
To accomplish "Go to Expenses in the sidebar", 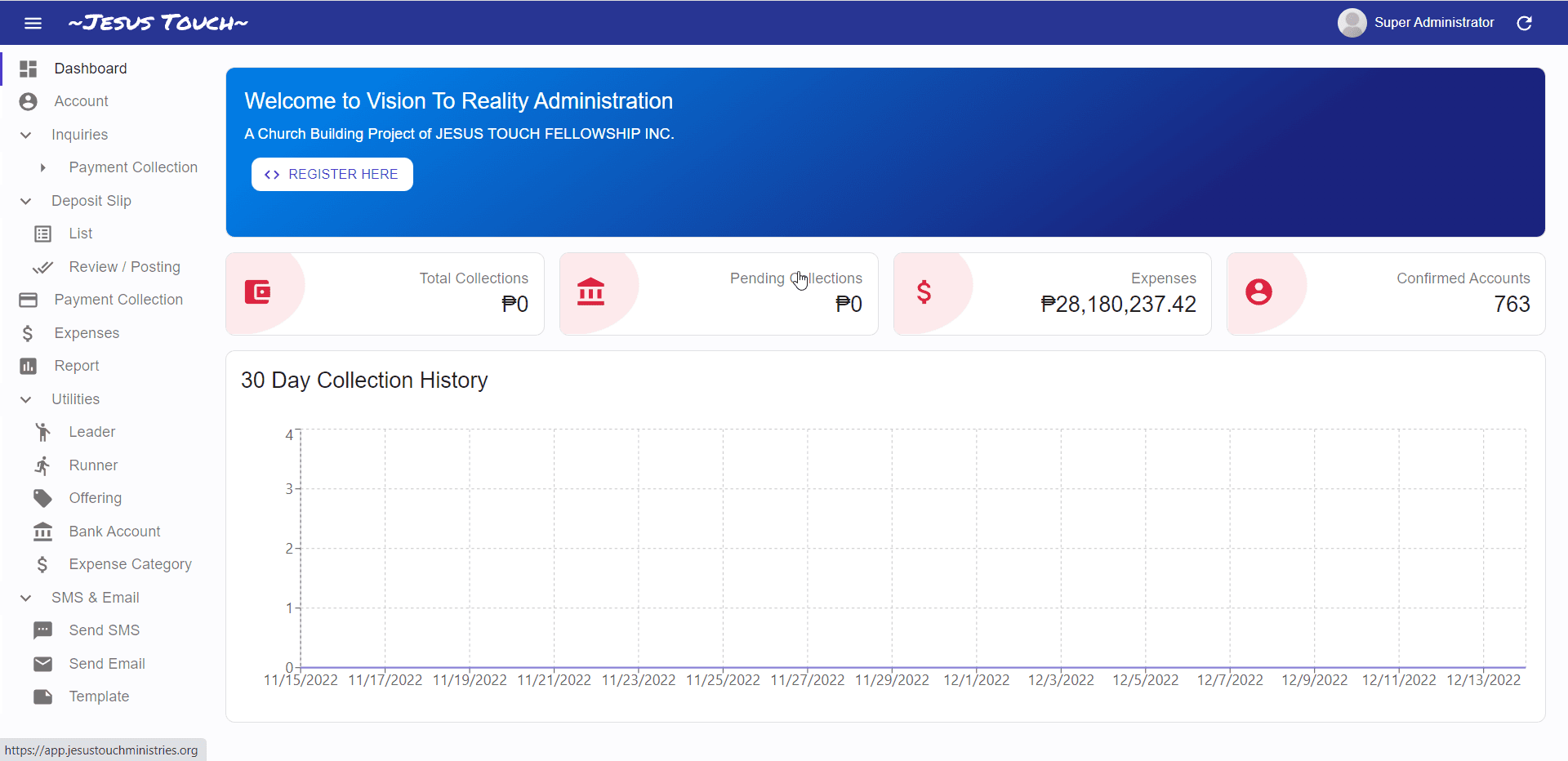I will 104,333.
